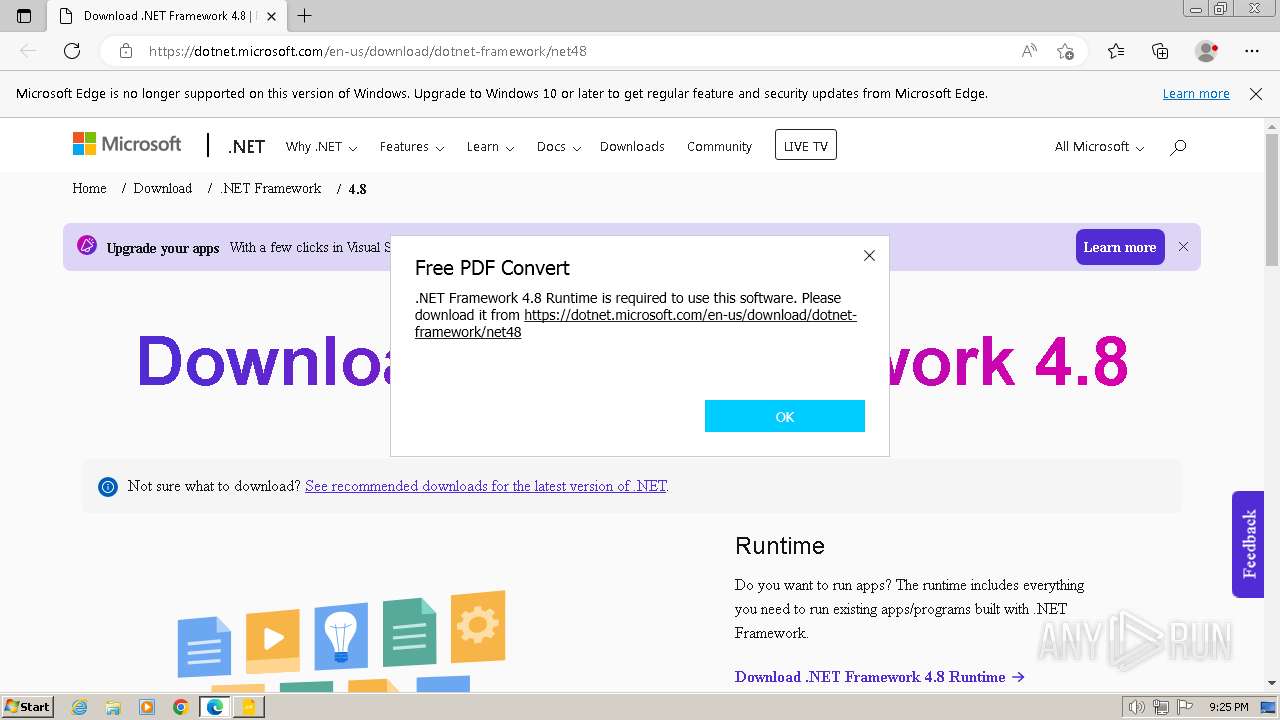Switch to yellow app taskbar button
The image size is (1280, 720).
[248, 707]
